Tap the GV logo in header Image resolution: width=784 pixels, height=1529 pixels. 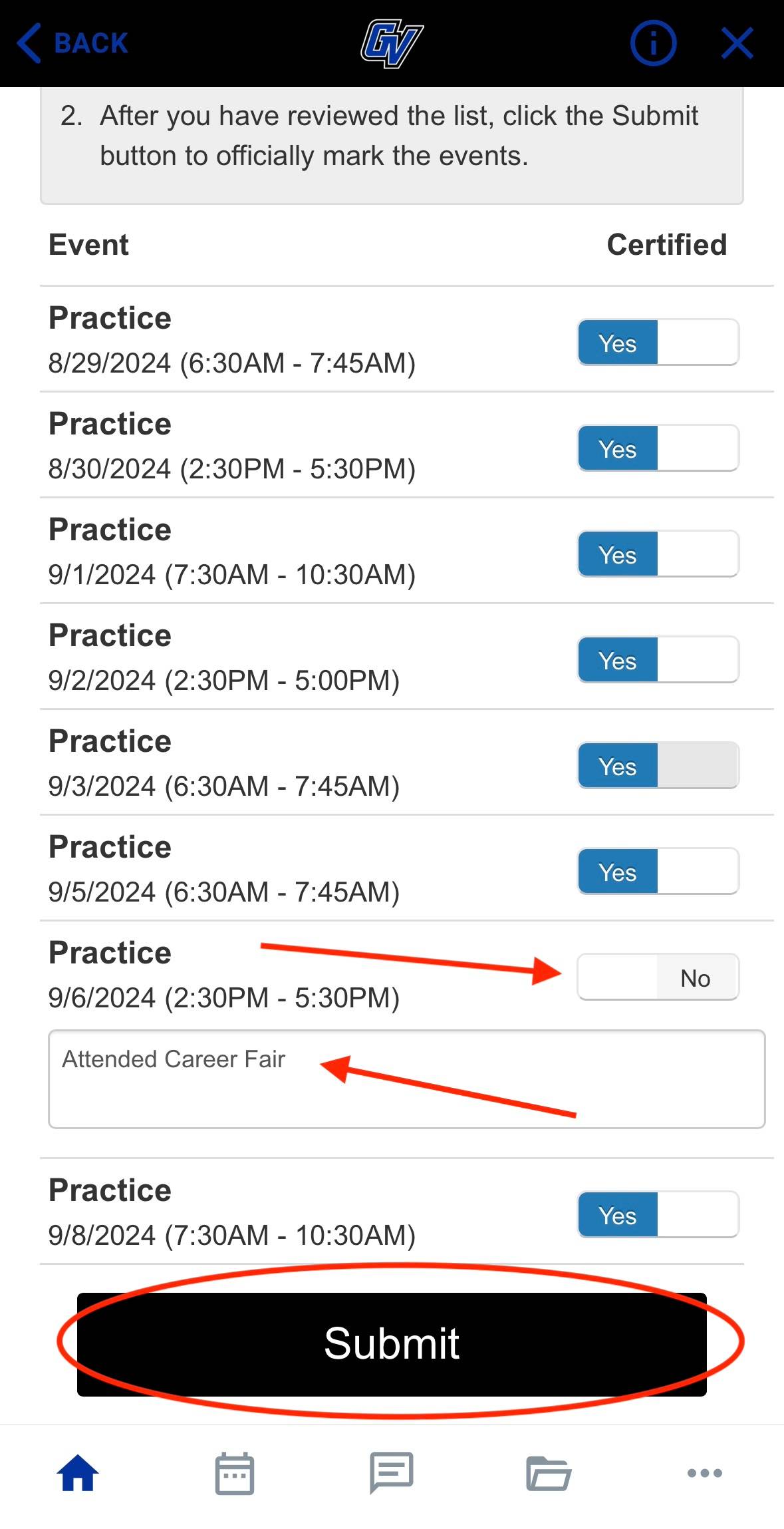point(392,44)
